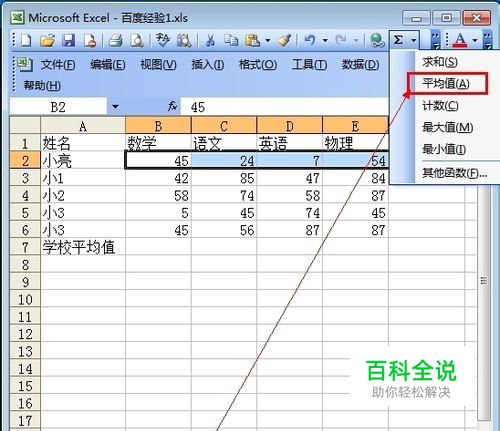The image size is (500, 431).
Task: Open the 视图(V) menu
Action: pyautogui.click(x=158, y=64)
